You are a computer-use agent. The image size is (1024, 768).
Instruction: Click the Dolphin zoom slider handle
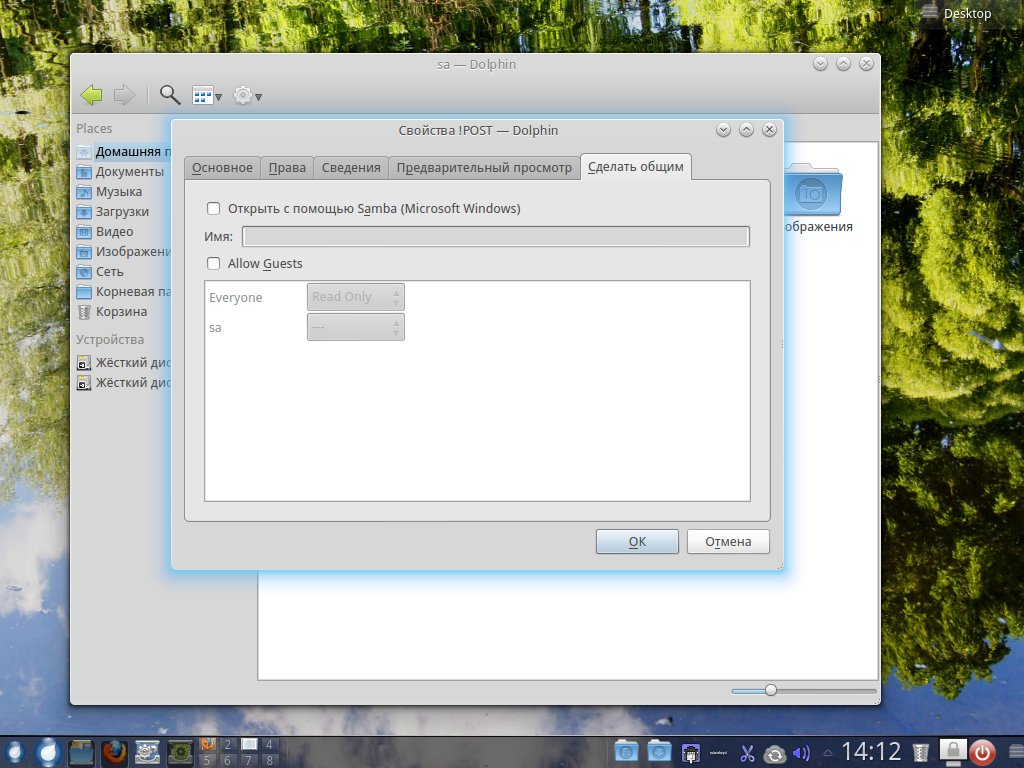pos(771,690)
